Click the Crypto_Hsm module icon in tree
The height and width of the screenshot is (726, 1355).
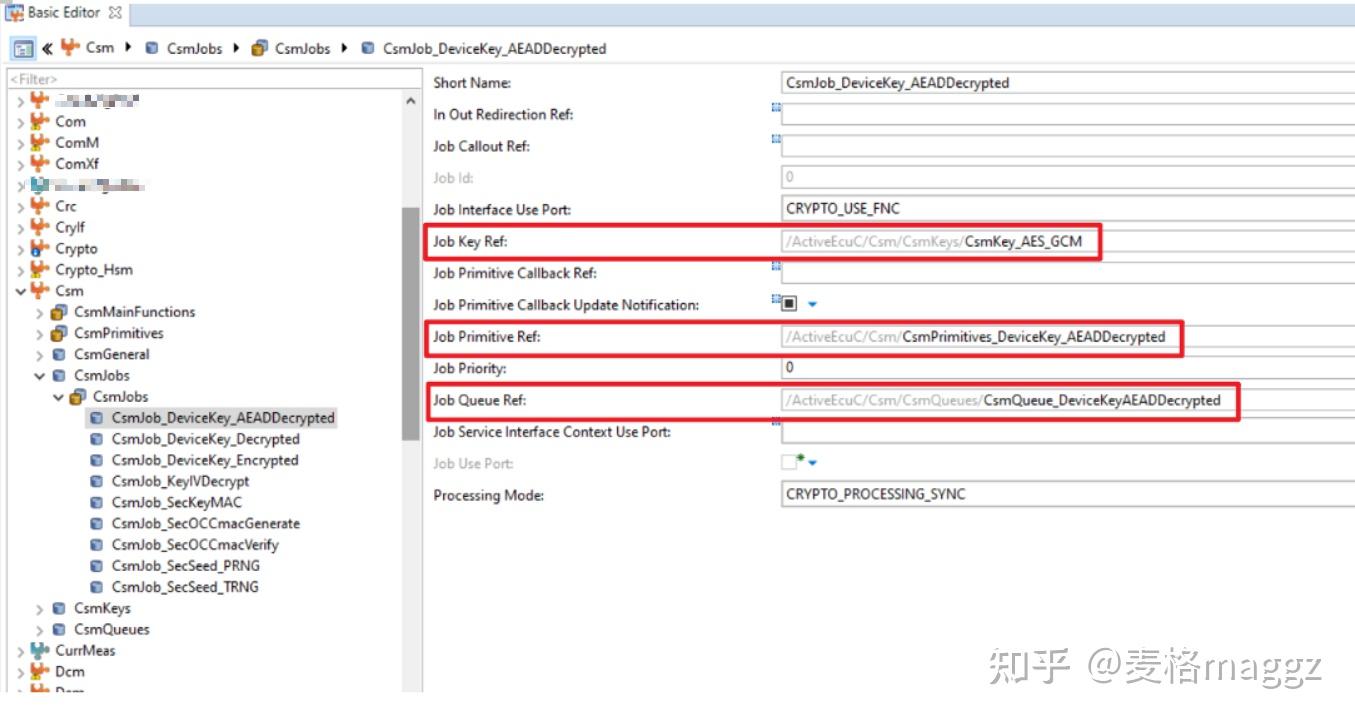point(39,269)
